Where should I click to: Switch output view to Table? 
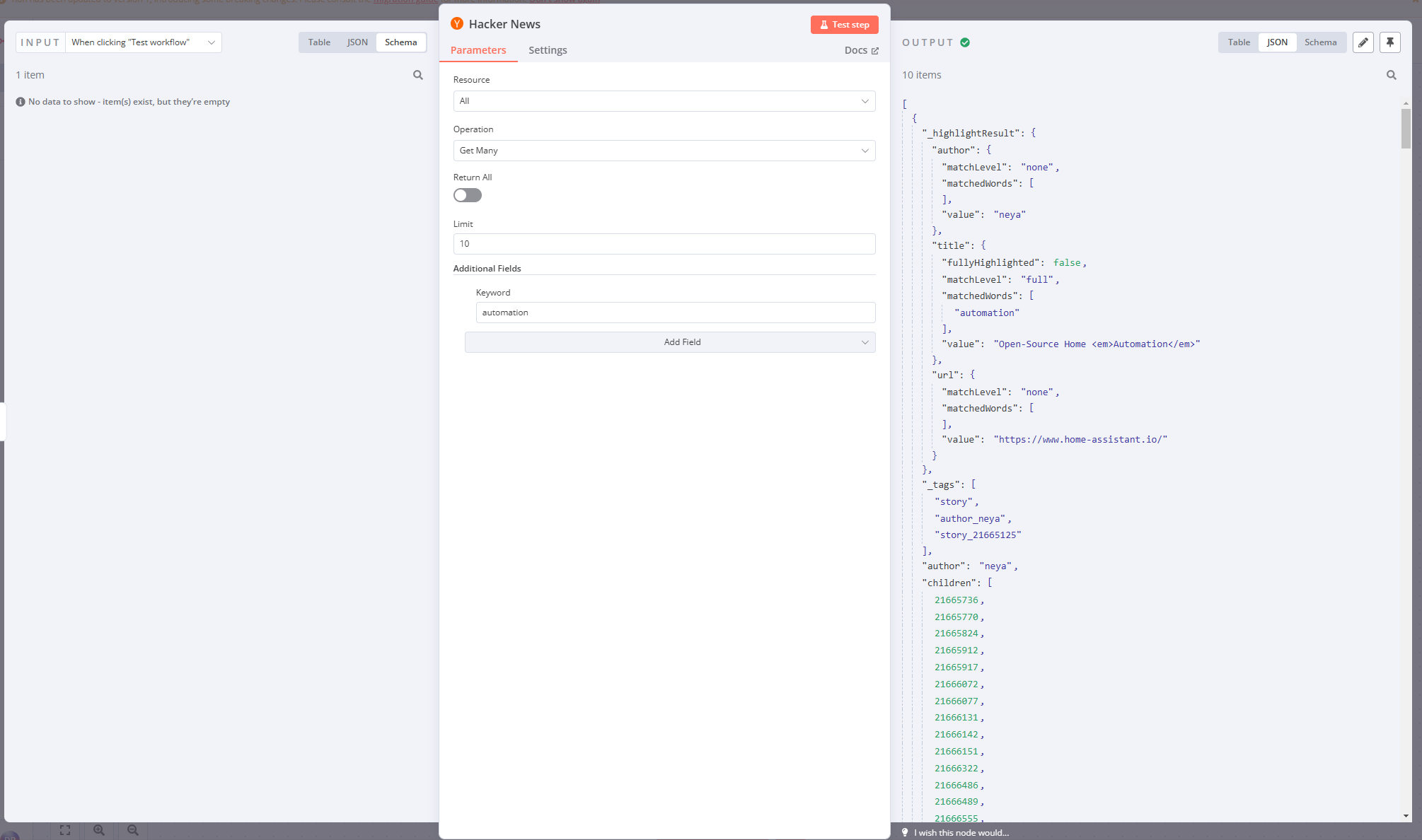(x=1238, y=42)
